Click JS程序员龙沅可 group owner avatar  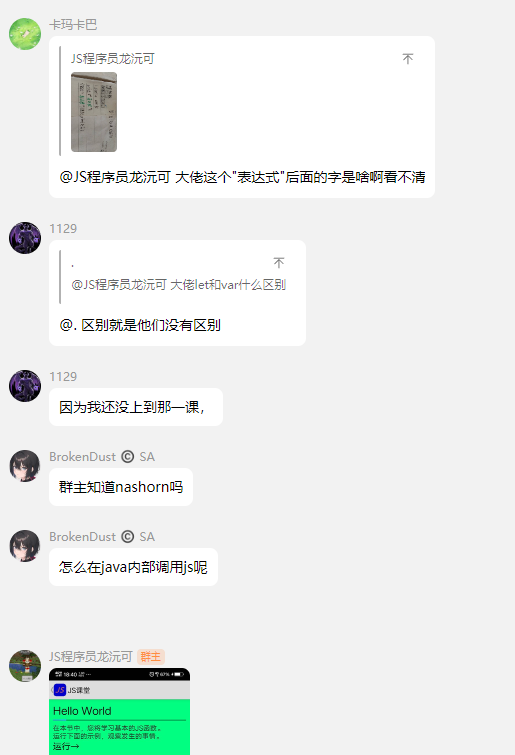pos(25,665)
